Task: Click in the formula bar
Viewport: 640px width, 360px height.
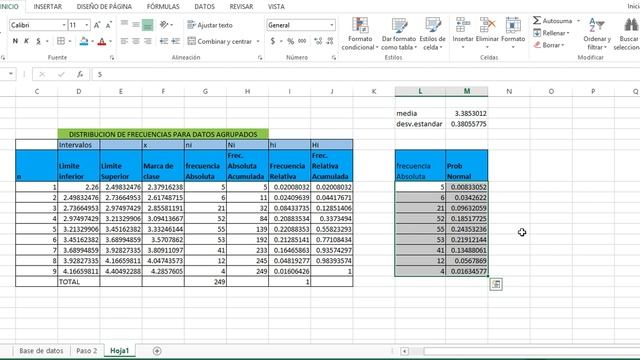Action: click(x=365, y=74)
